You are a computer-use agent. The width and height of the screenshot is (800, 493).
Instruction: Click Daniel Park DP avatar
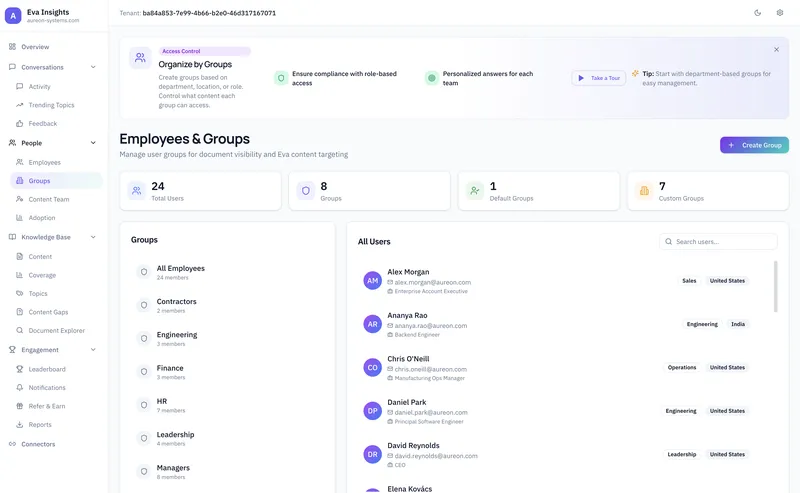click(x=372, y=411)
